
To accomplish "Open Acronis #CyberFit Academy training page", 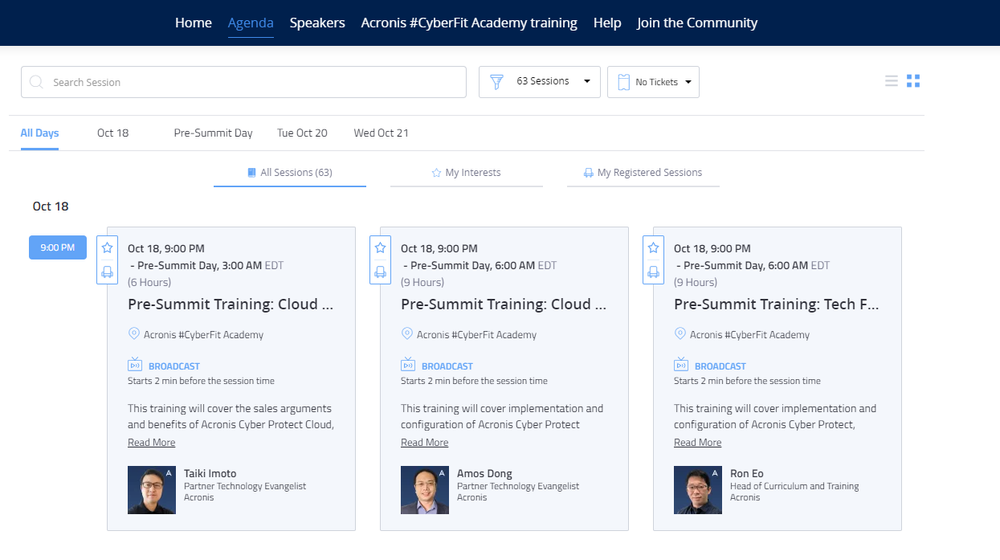I will (469, 23).
